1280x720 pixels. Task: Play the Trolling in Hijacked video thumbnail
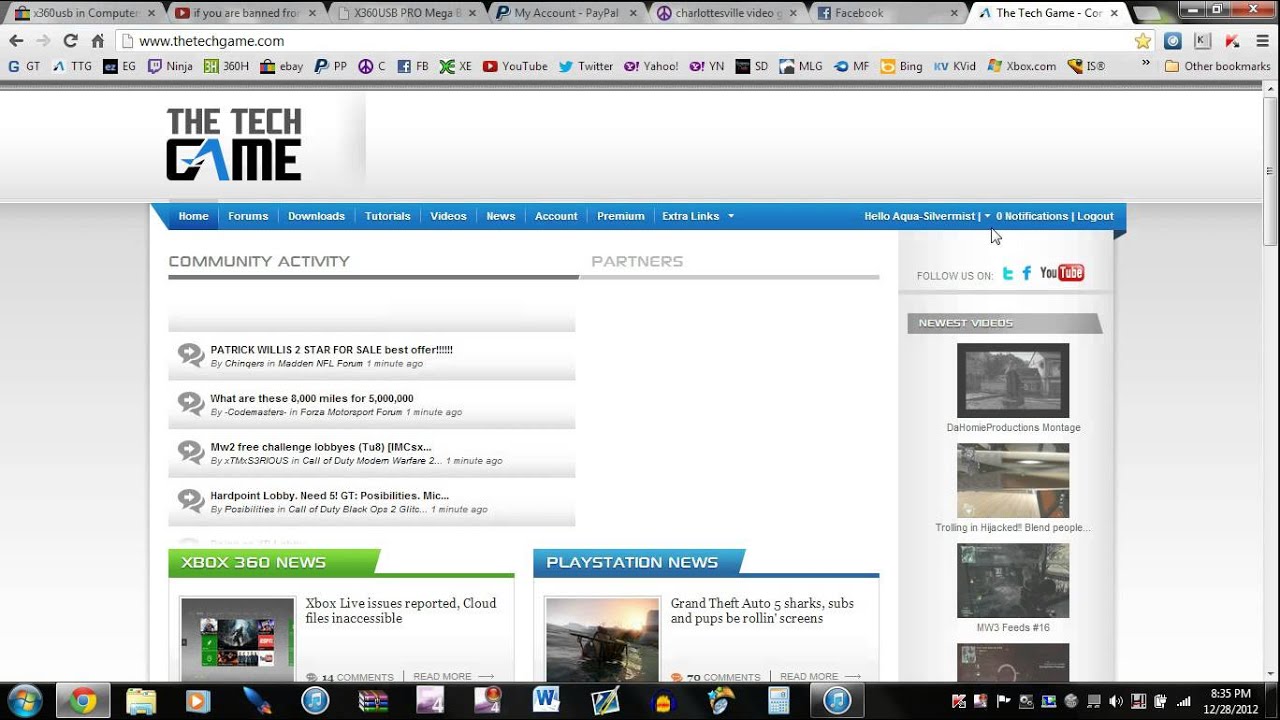point(1013,480)
